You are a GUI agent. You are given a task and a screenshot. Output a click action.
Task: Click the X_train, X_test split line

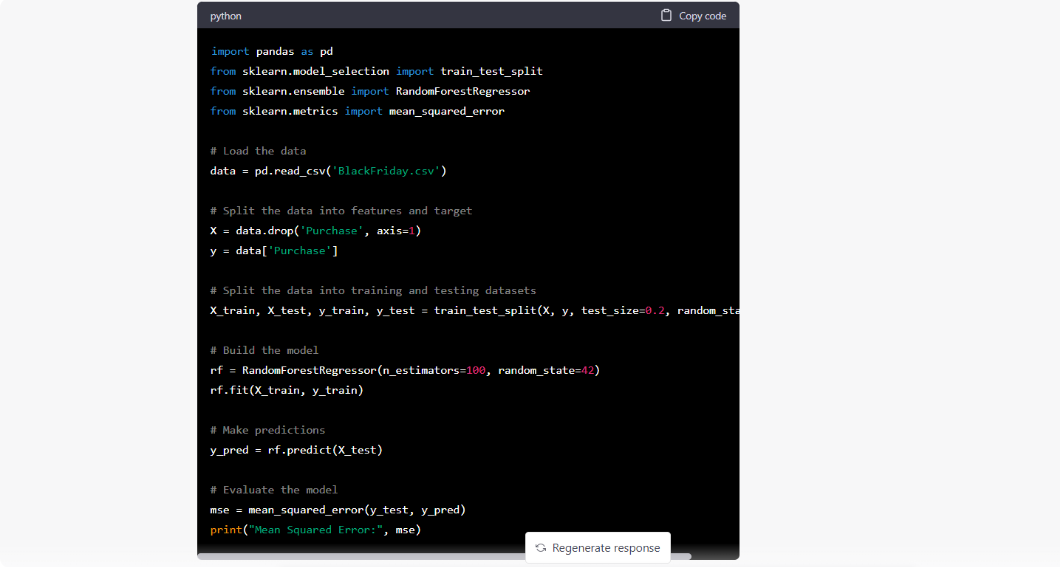pyautogui.click(x=475, y=311)
